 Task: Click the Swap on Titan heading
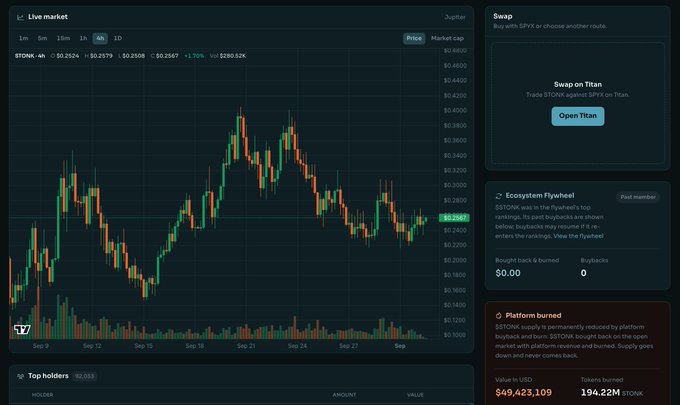tap(578, 85)
